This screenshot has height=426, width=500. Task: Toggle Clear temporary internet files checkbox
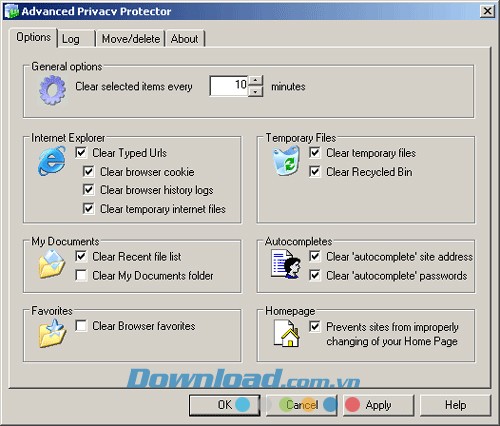click(88, 209)
